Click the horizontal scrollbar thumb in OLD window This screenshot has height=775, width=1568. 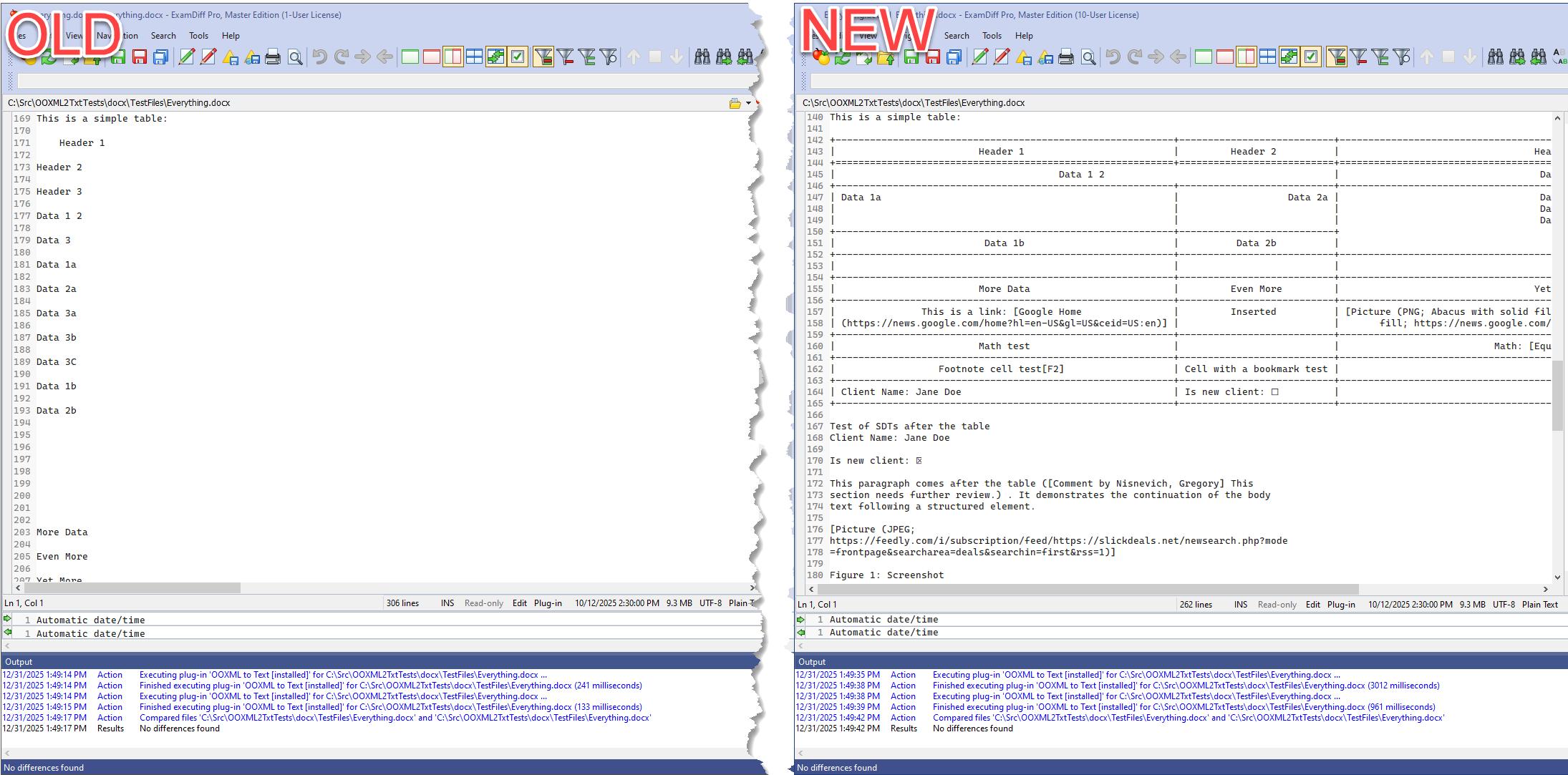point(134,588)
